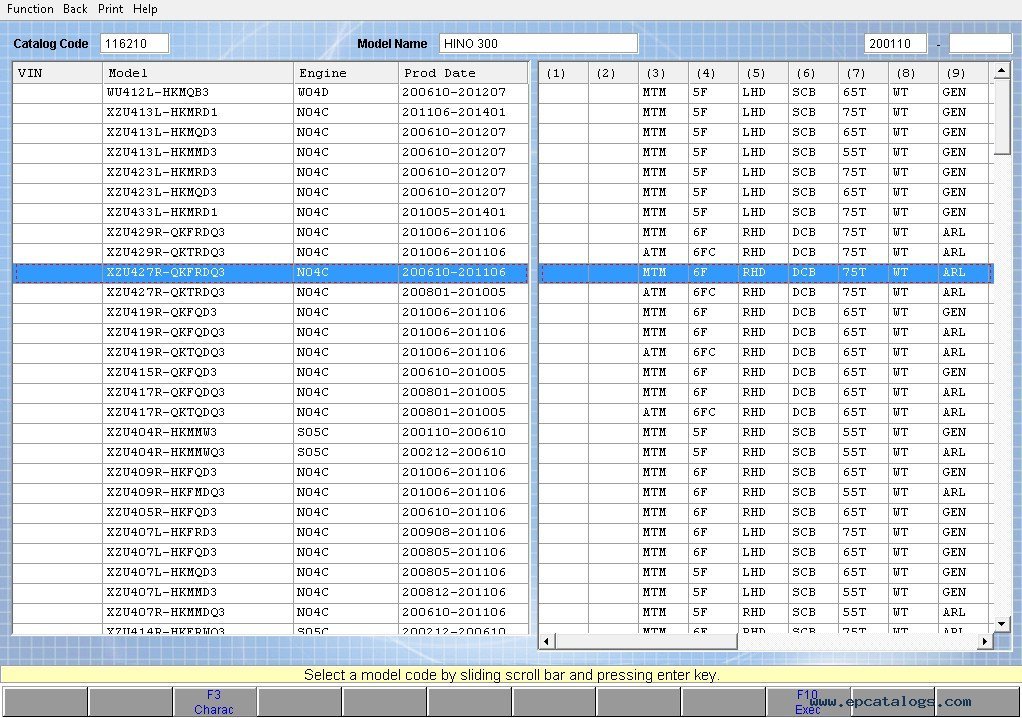Open the Help menu

(x=145, y=9)
